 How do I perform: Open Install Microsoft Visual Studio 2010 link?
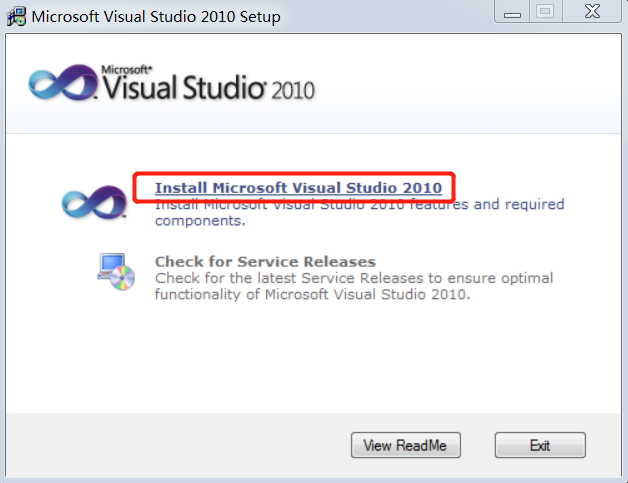[297, 188]
